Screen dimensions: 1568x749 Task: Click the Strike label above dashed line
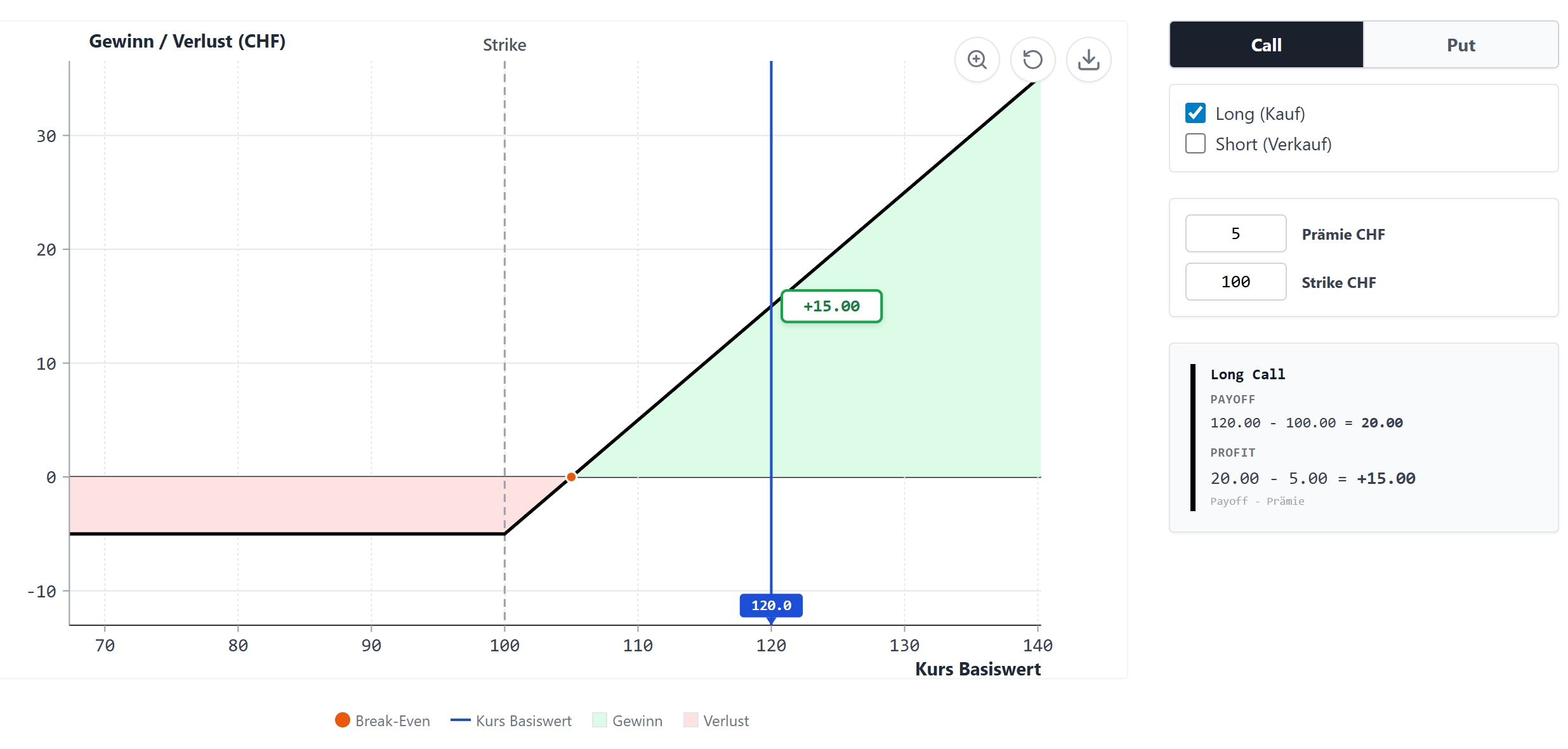(x=504, y=44)
